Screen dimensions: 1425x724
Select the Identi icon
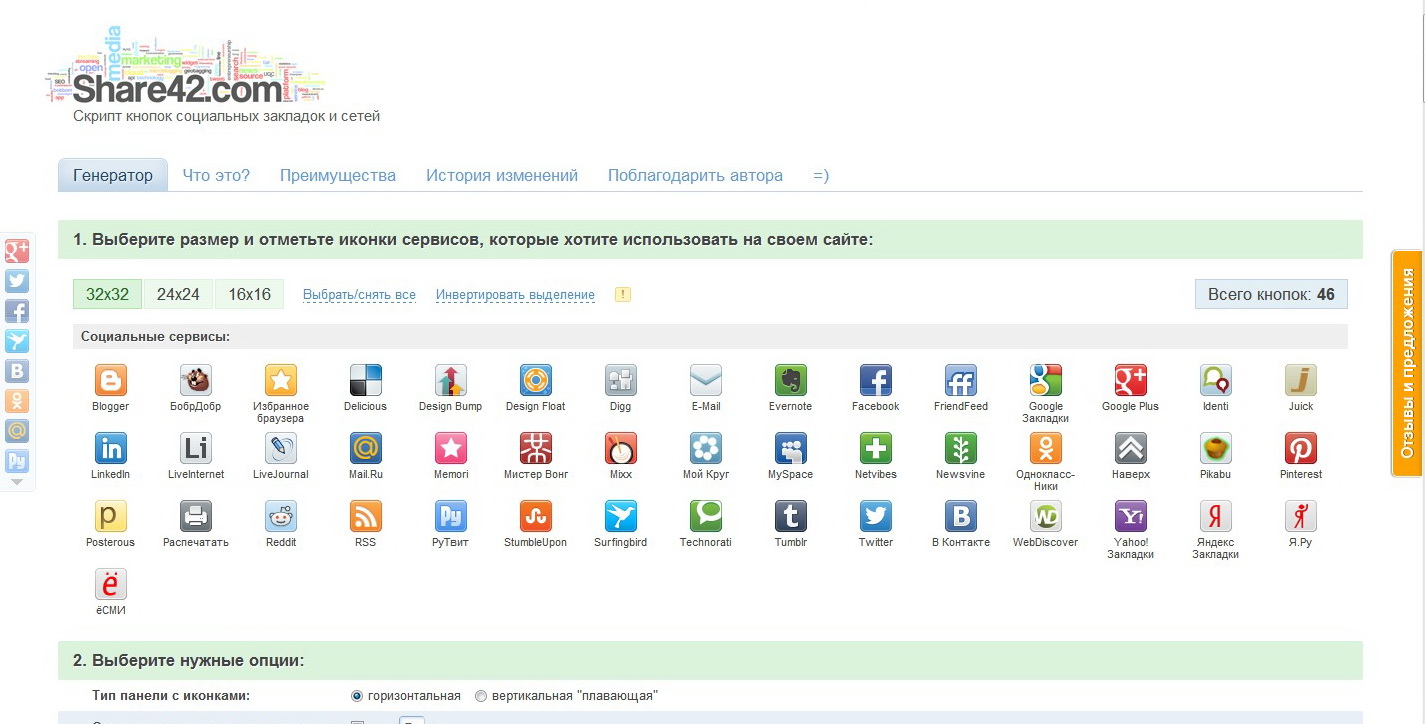click(x=1216, y=380)
